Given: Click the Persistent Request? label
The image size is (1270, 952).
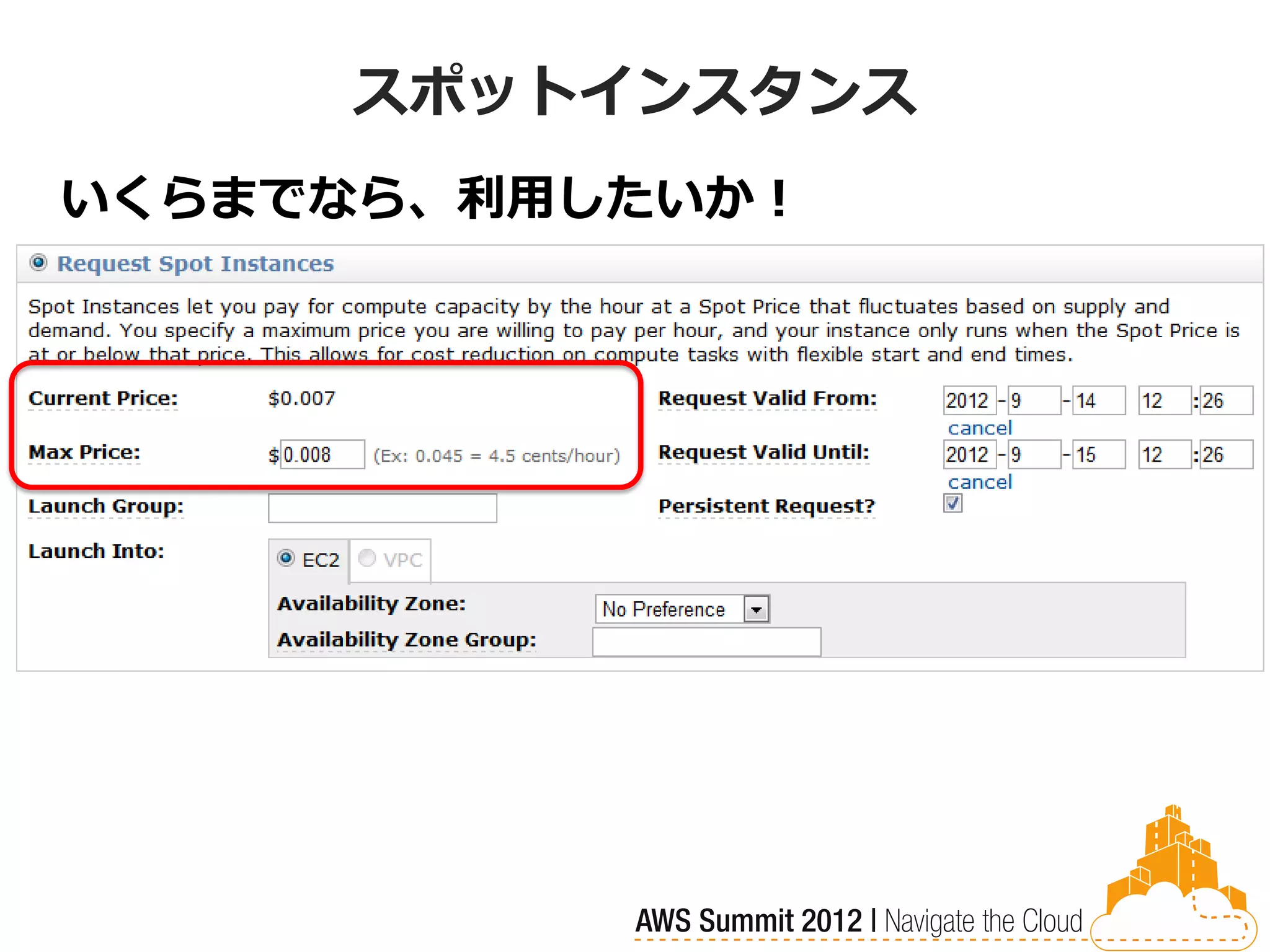Looking at the screenshot, I should tap(766, 506).
